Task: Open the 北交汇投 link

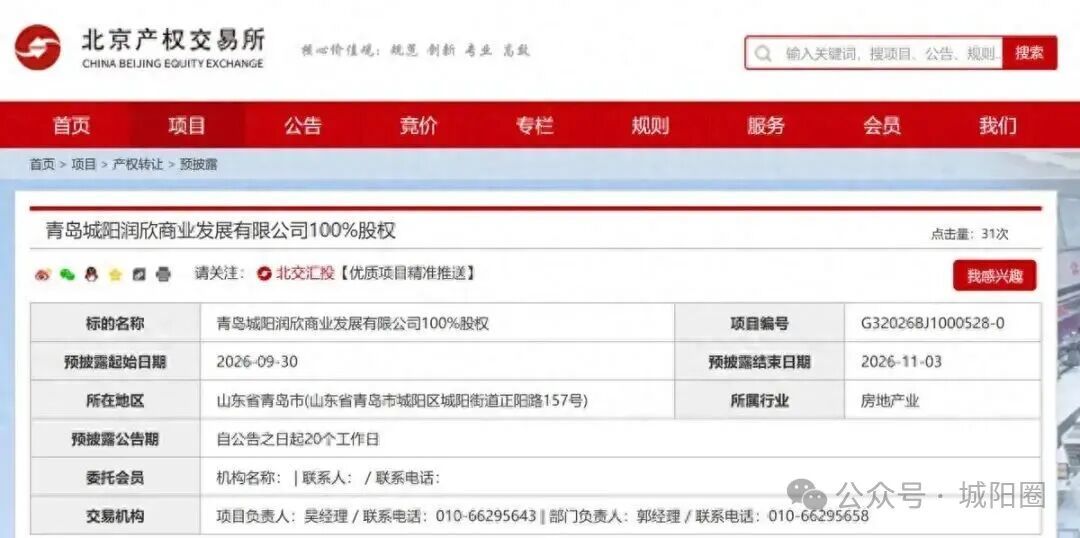Action: tap(305, 273)
